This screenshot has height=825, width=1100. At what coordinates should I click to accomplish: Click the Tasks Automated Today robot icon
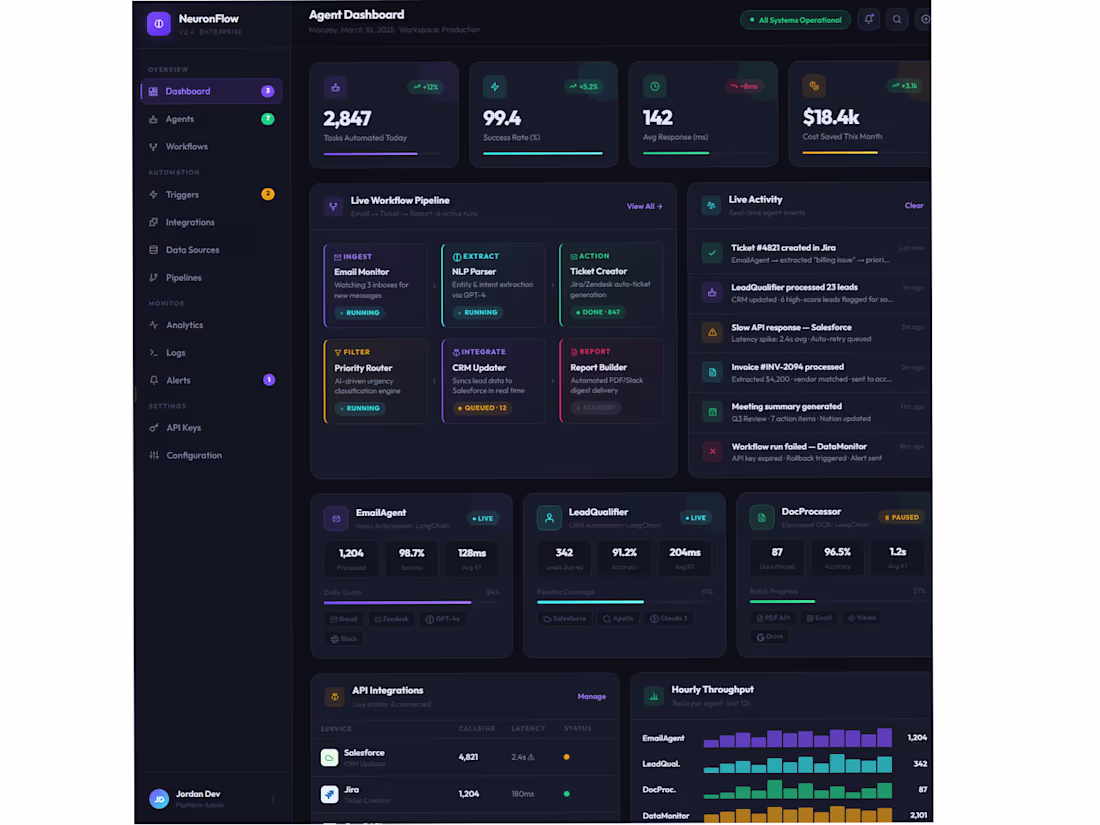(335, 88)
